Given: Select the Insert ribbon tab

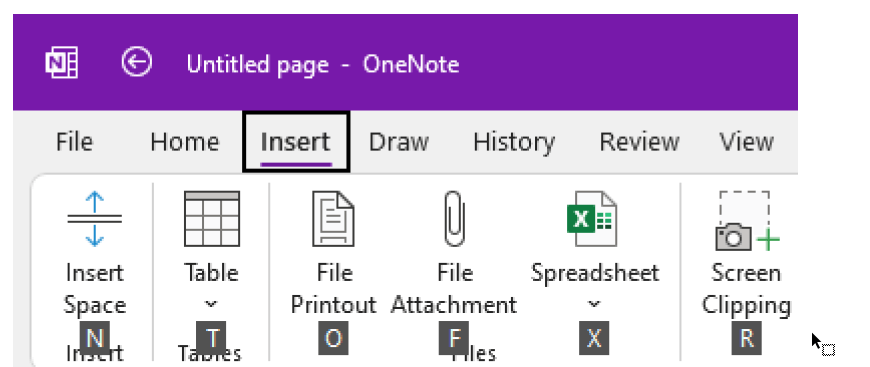Looking at the screenshot, I should click(x=296, y=142).
